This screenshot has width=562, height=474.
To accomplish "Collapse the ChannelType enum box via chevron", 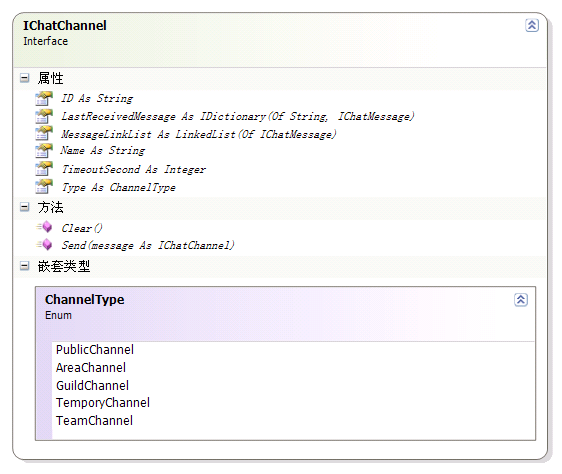I will click(x=521, y=299).
